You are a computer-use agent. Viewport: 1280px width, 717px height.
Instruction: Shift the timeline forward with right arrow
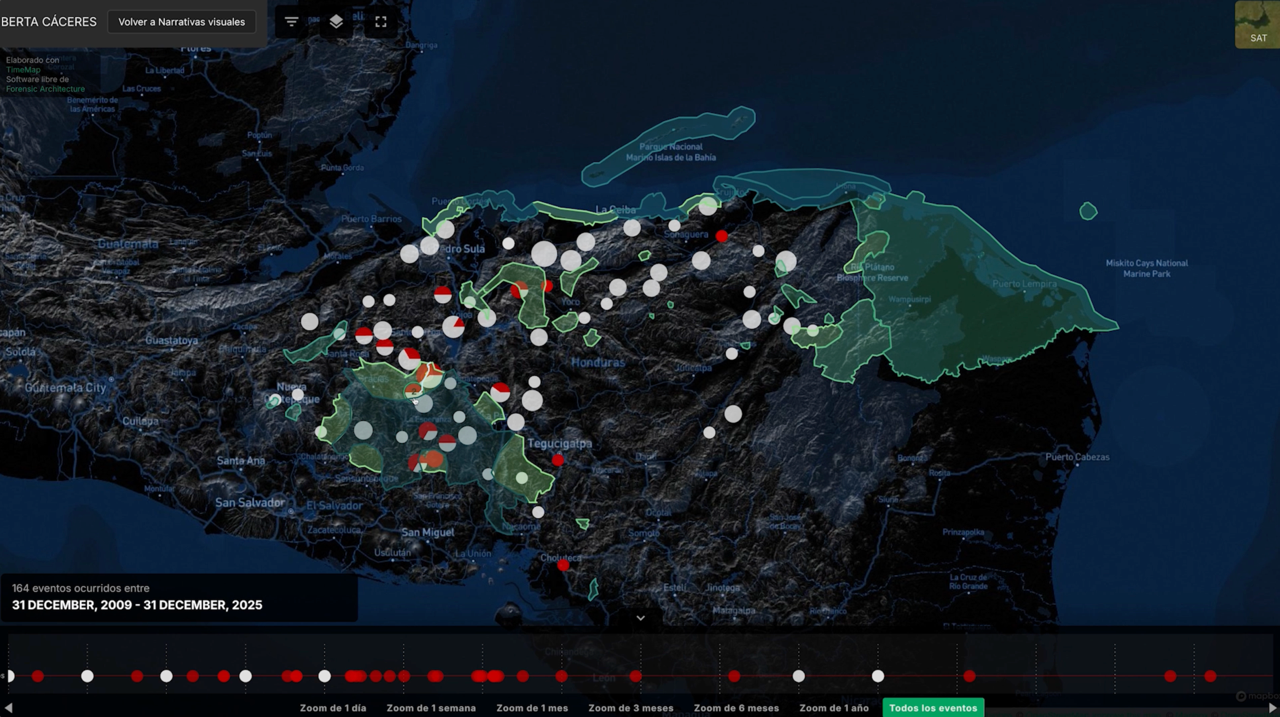1272,708
